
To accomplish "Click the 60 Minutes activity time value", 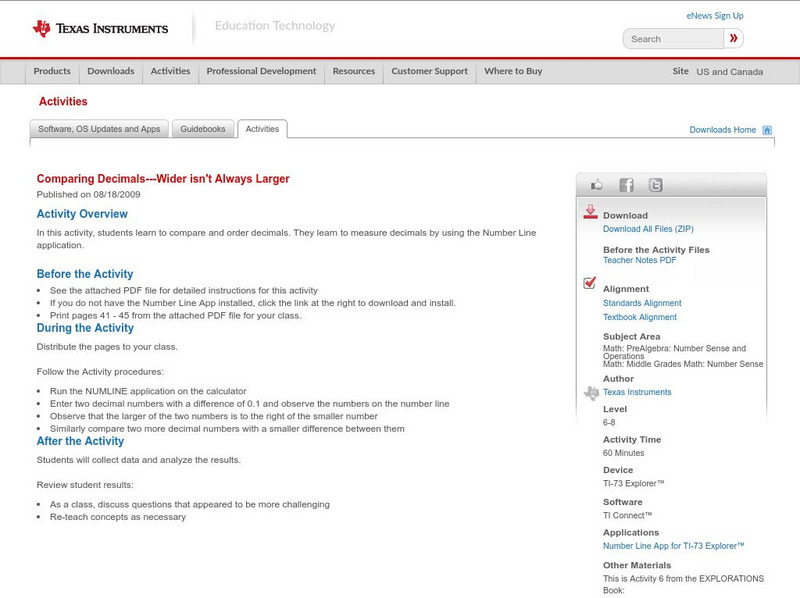I will [623, 453].
